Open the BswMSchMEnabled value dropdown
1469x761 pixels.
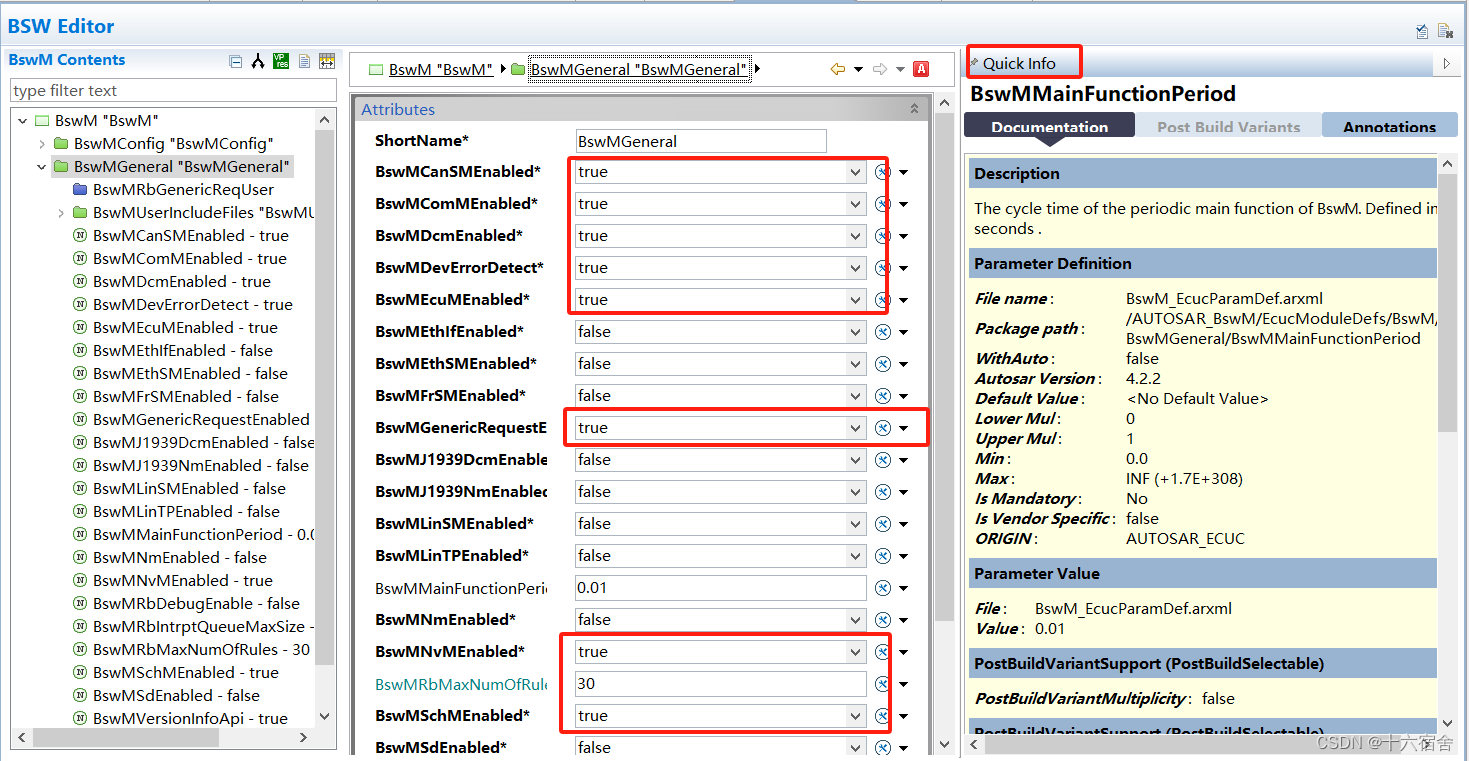click(x=855, y=716)
